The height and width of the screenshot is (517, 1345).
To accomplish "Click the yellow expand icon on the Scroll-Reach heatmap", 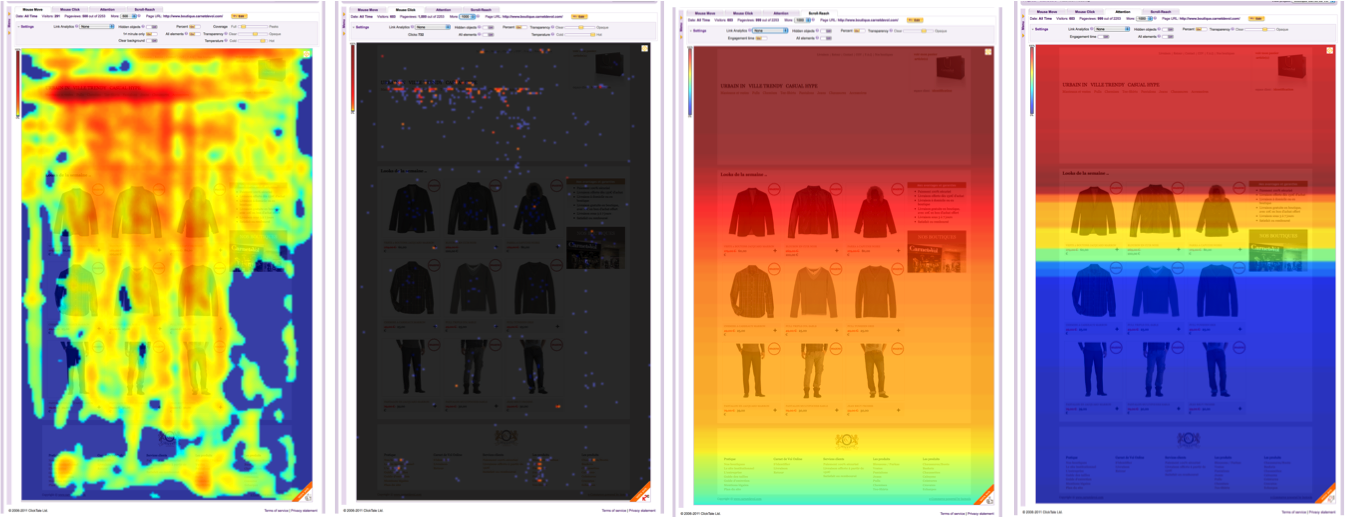I will pyautogui.click(x=988, y=52).
